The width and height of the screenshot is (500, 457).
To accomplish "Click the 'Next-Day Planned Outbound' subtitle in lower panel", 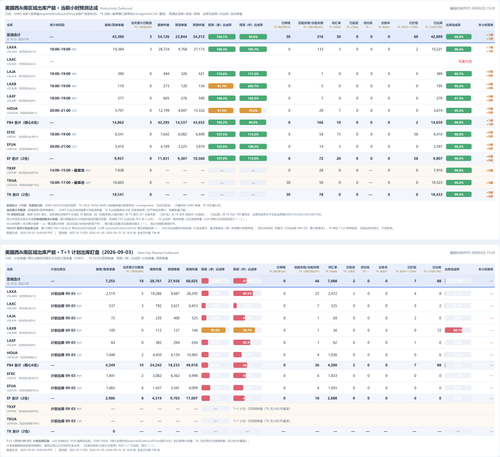I will point(158,253).
